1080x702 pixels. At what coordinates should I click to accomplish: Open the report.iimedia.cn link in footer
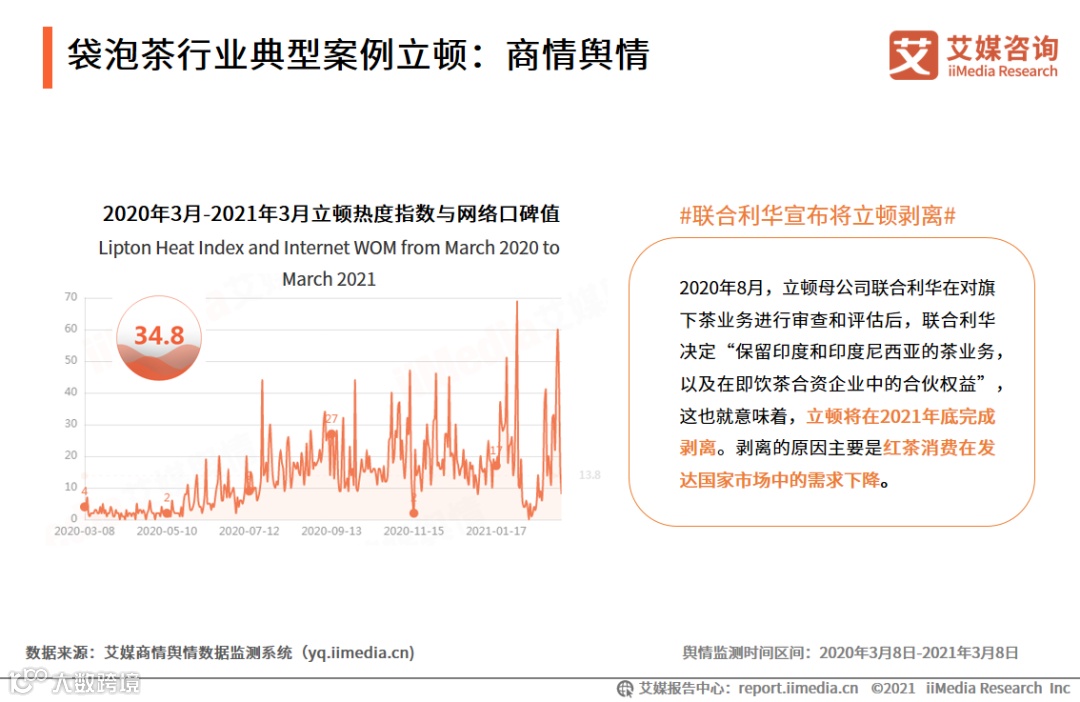(798, 688)
